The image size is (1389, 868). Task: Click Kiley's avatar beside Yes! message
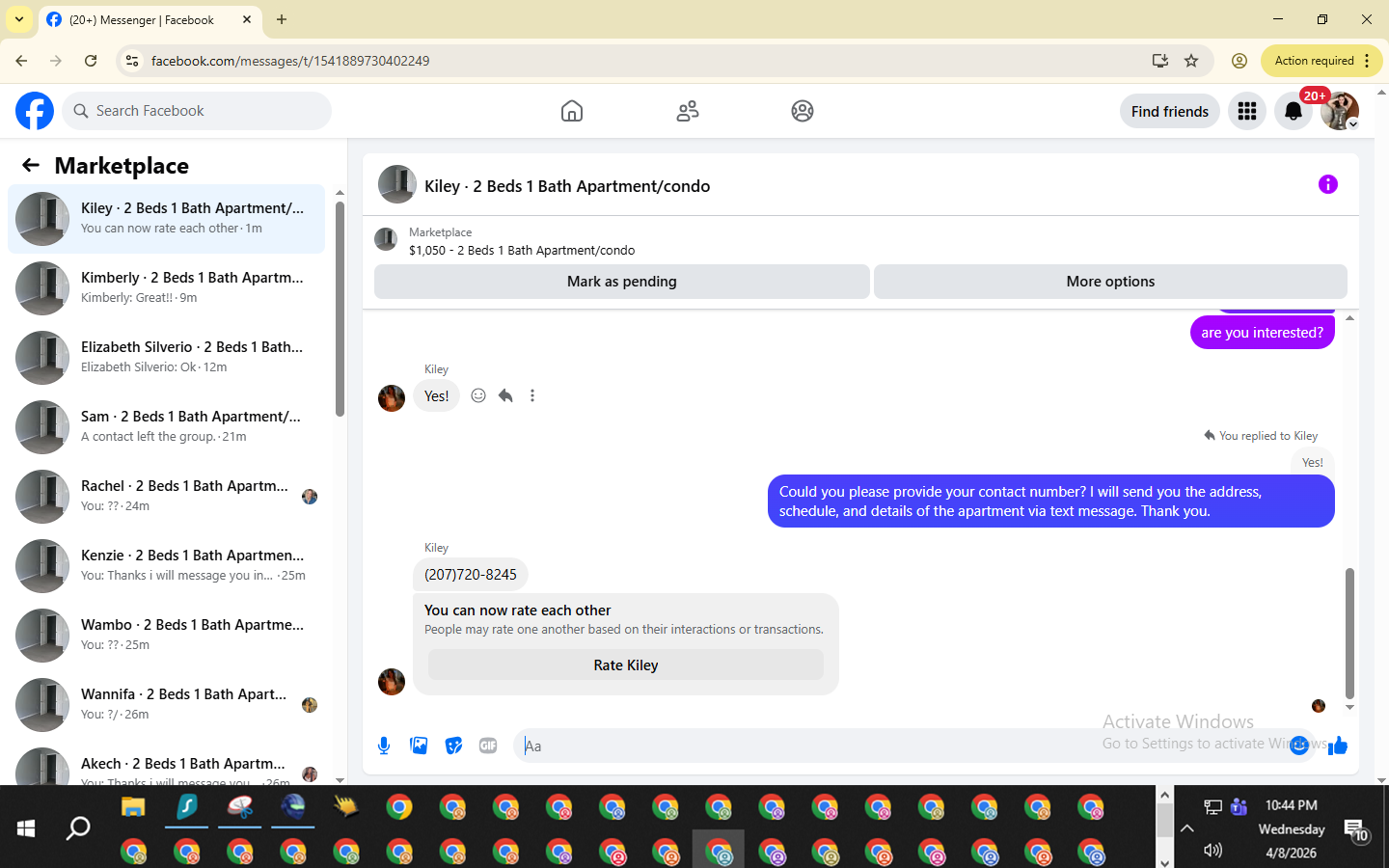(392, 398)
